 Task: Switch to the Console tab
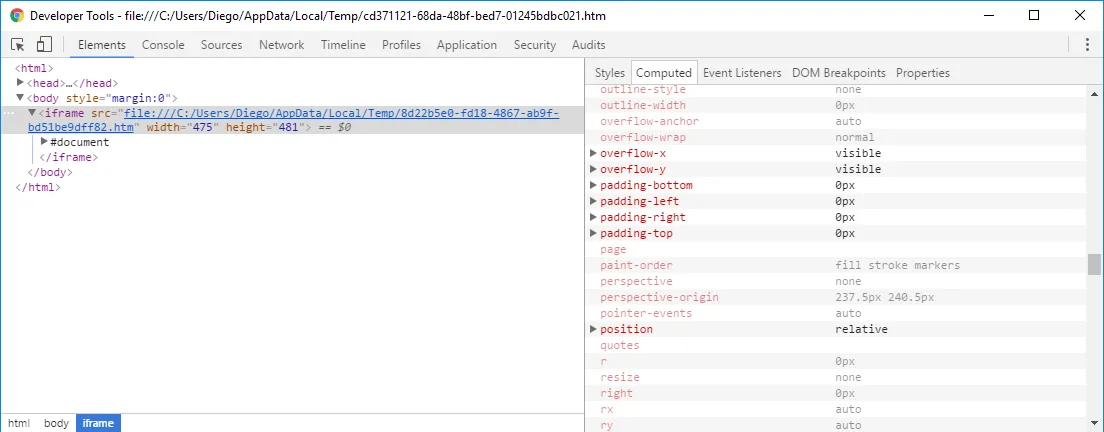(x=163, y=45)
